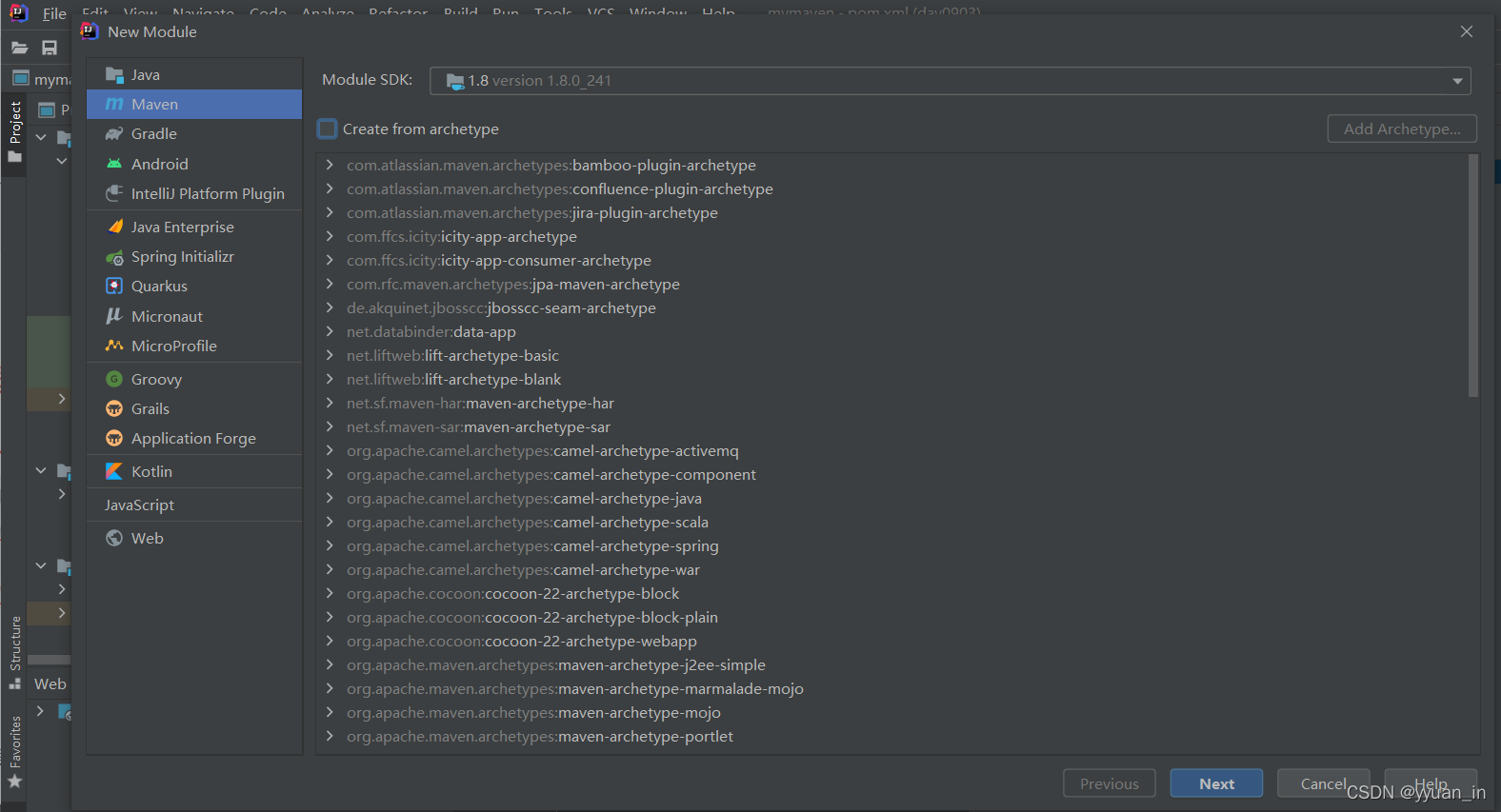Select the MicroProfile icon
Viewport: 1501px width, 812px height.
114,346
